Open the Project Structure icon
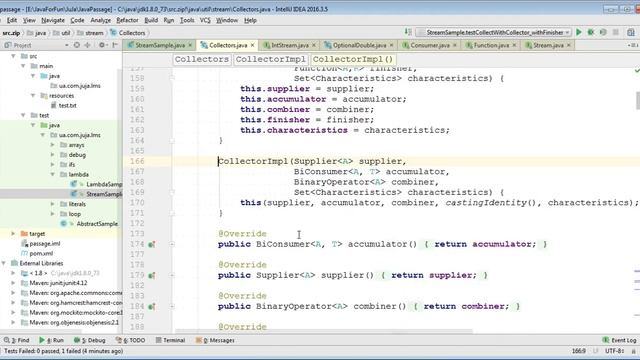The width and height of the screenshot is (640, 360). point(631,32)
